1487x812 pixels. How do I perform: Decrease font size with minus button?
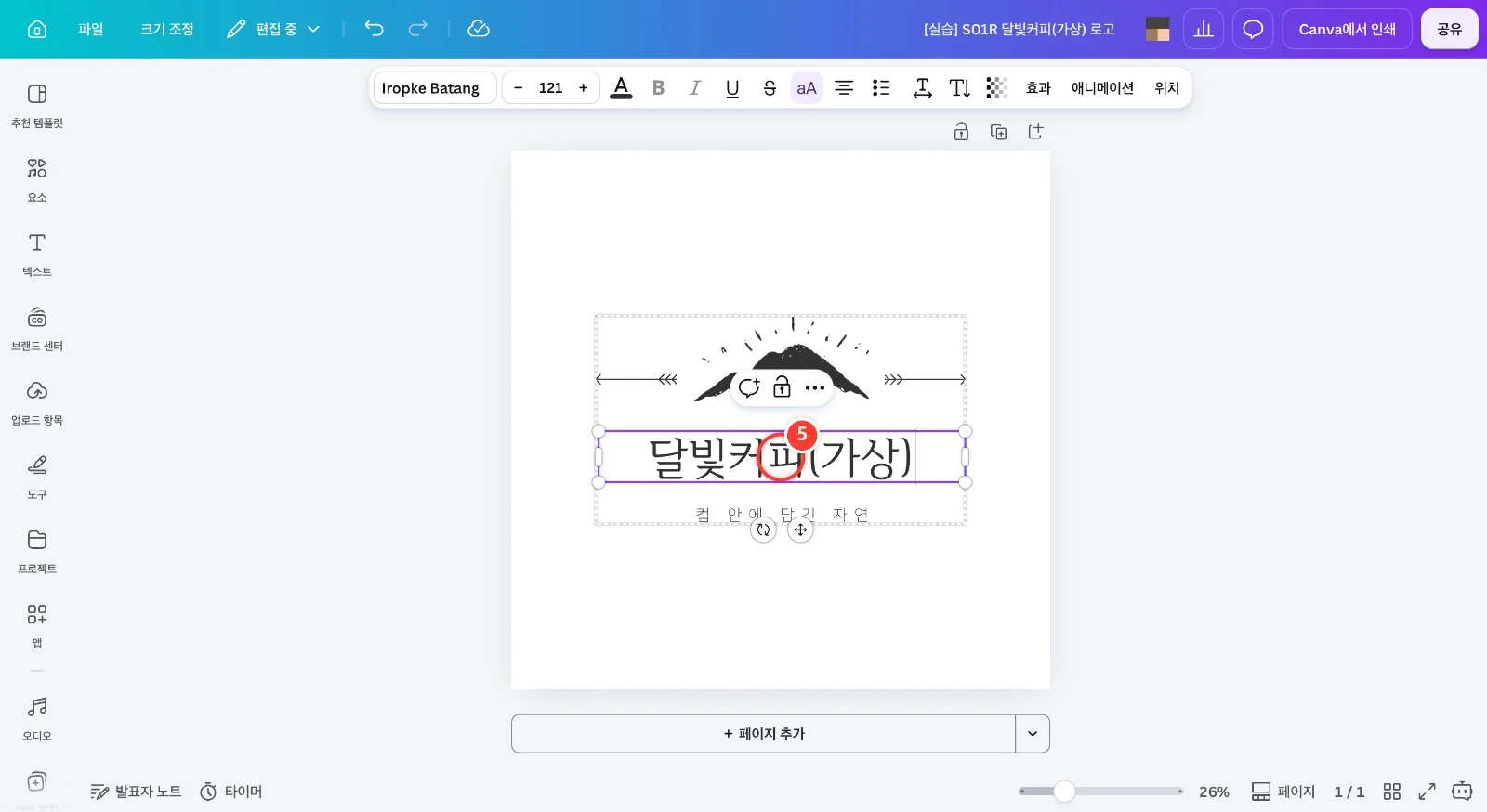(x=519, y=88)
